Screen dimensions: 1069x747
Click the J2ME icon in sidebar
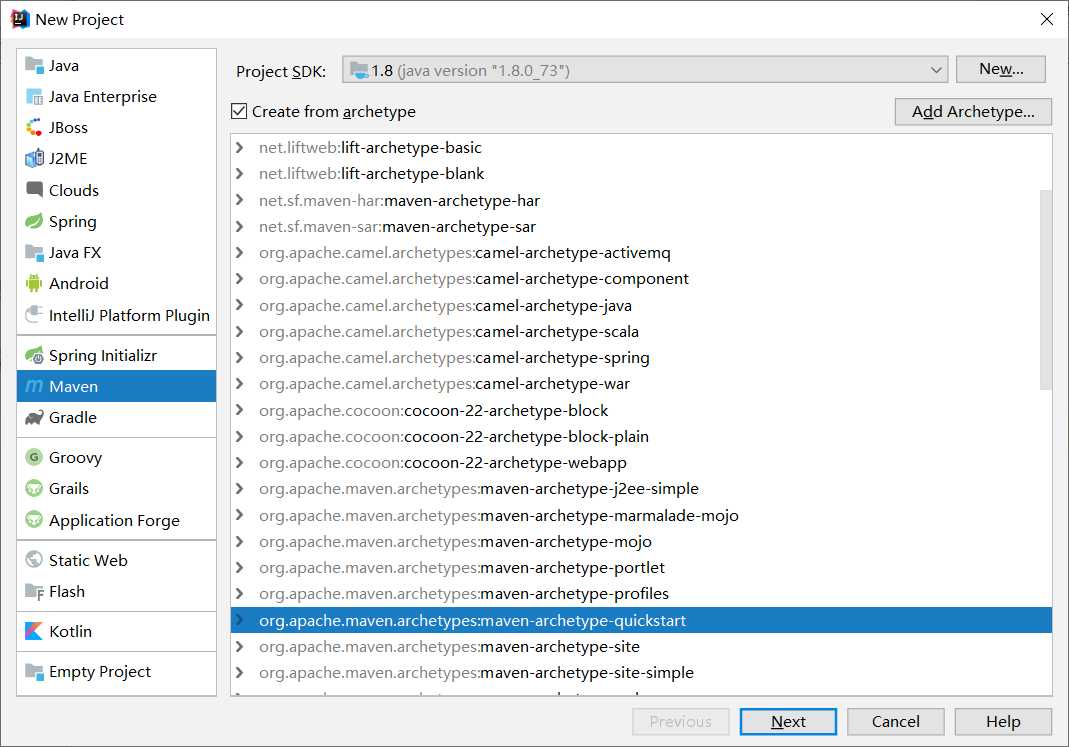34,159
